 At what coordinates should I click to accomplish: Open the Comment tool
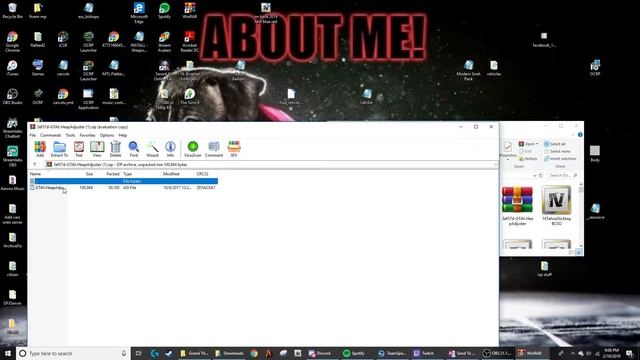point(214,149)
